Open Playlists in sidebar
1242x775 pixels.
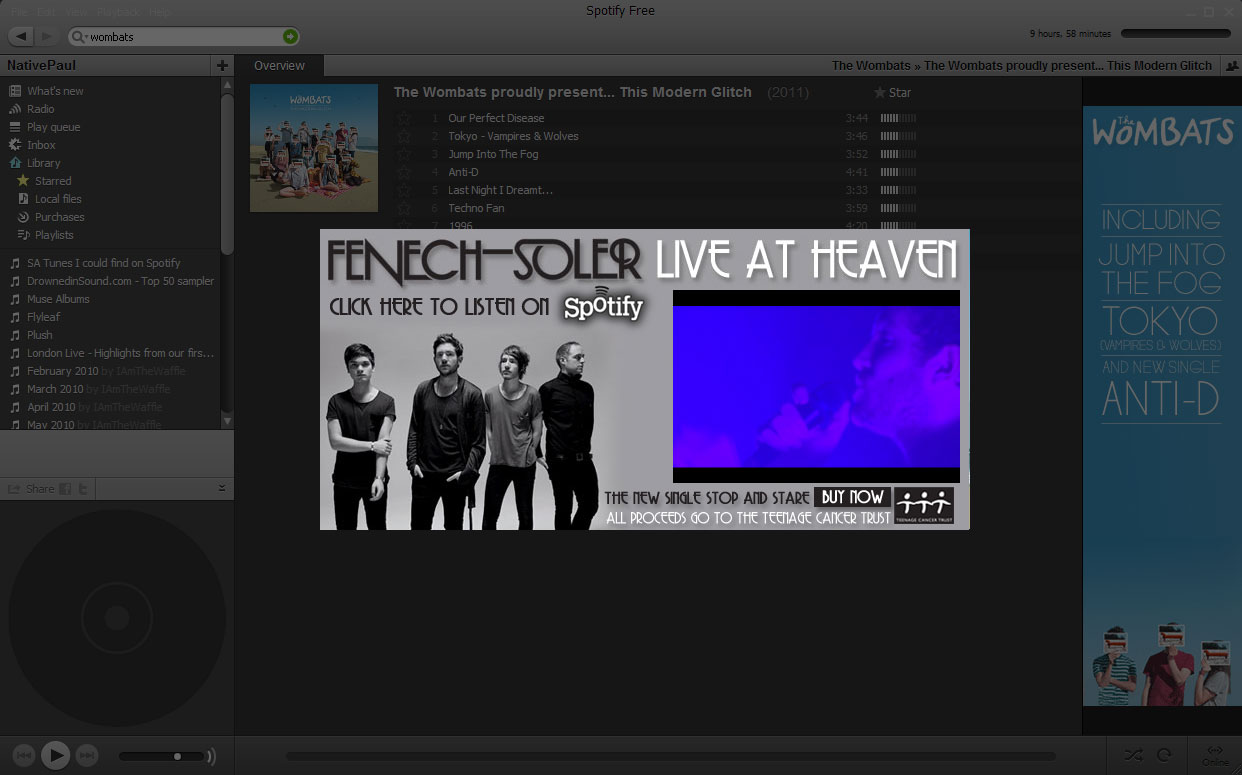coord(54,235)
